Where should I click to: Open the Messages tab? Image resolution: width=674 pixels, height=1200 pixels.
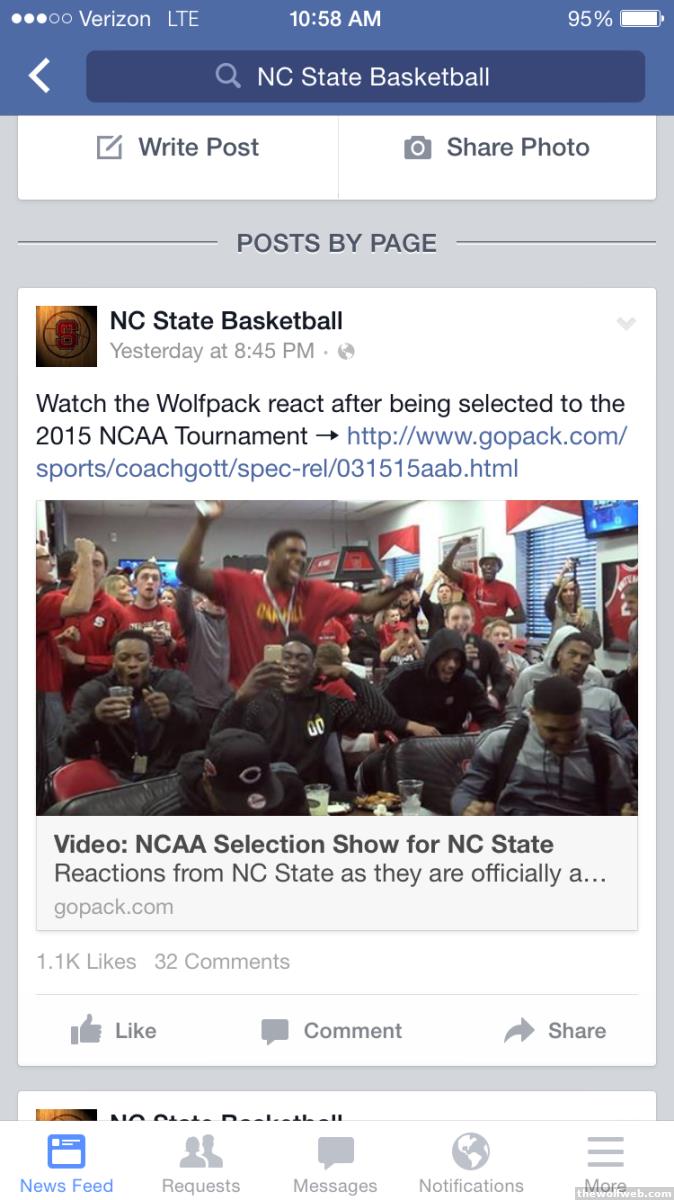pyautogui.click(x=335, y=1163)
